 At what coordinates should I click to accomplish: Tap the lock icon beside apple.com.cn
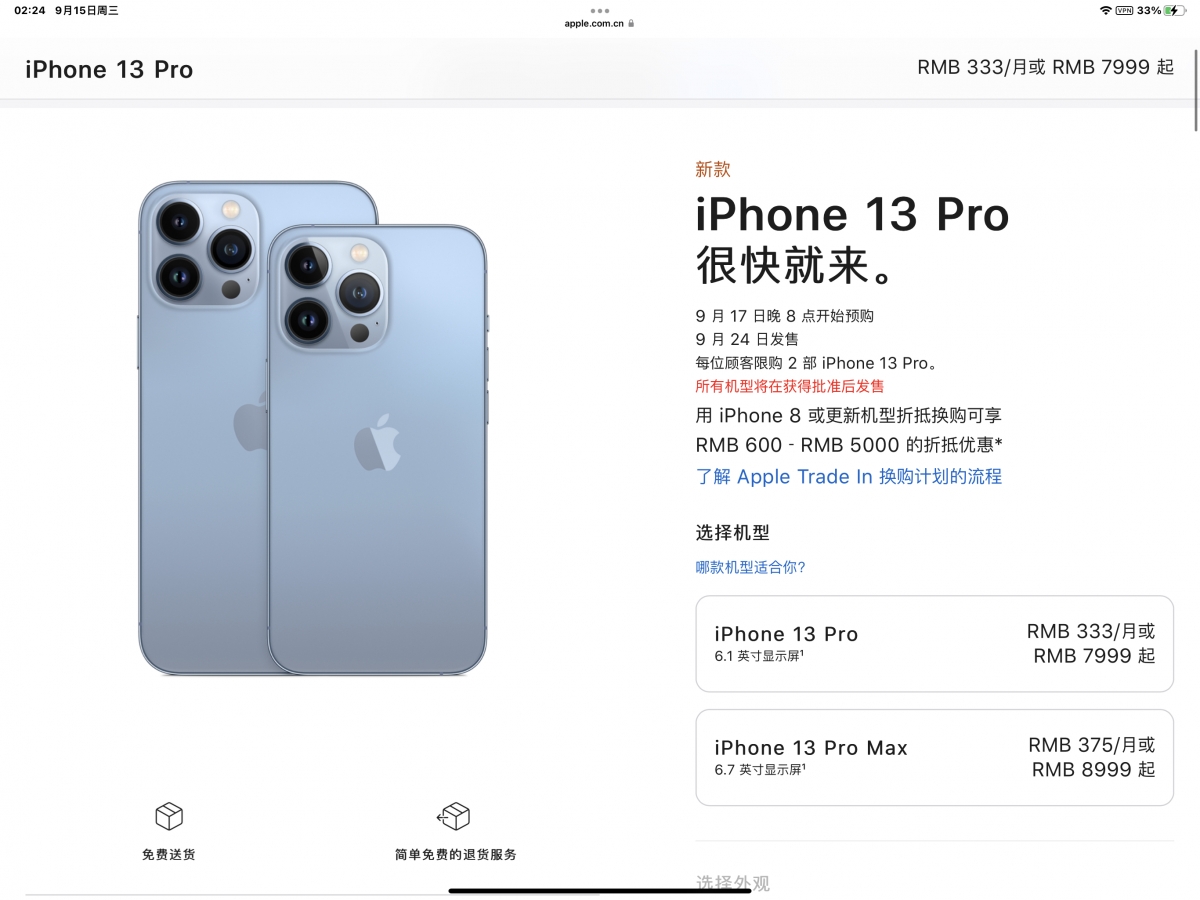pyautogui.click(x=631, y=23)
